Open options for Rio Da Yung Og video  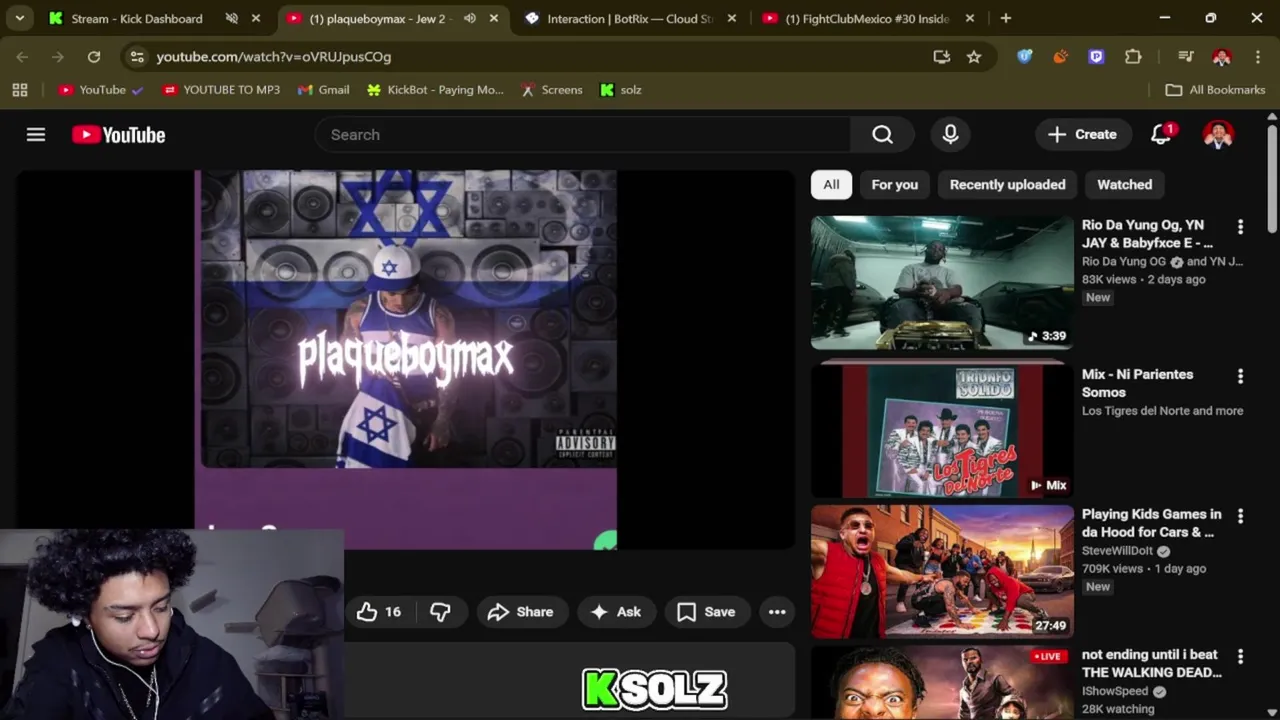coord(1240,227)
